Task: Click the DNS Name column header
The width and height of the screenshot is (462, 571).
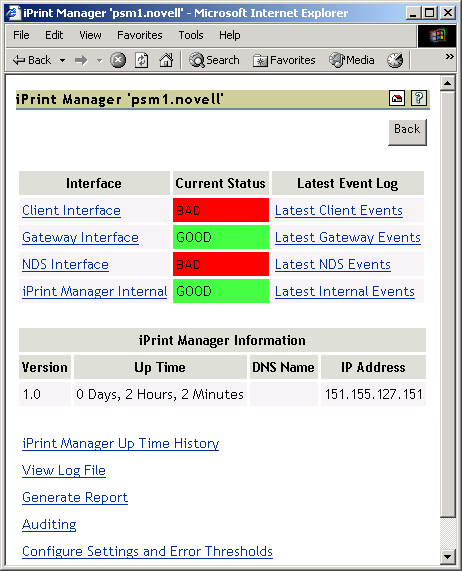Action: click(284, 367)
